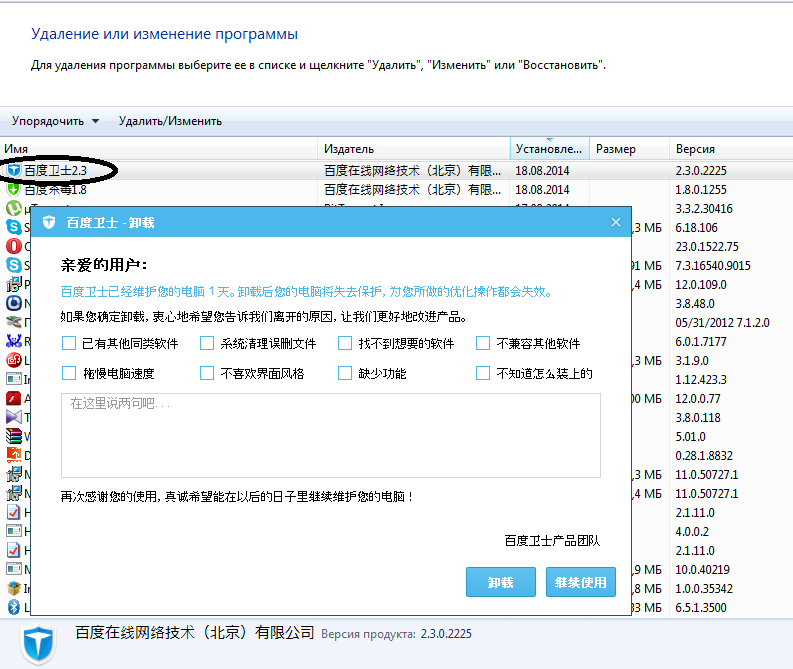Click the orange icon in row 0.28.1.8832
Image resolution: width=793 pixels, height=669 pixels.
[14, 455]
